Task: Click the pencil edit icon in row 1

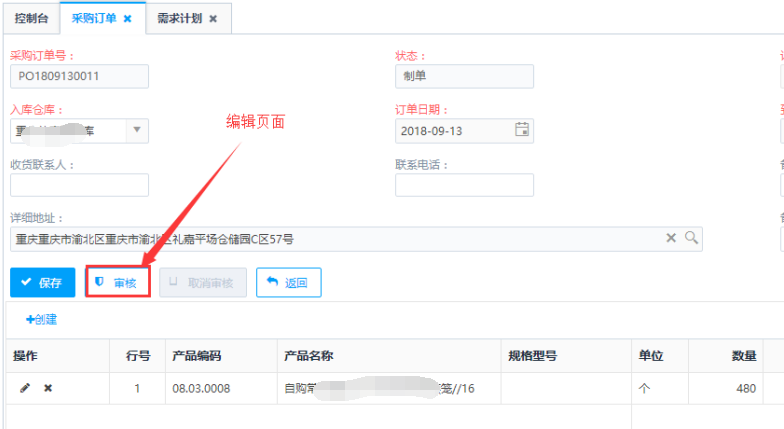Action: coord(24,388)
